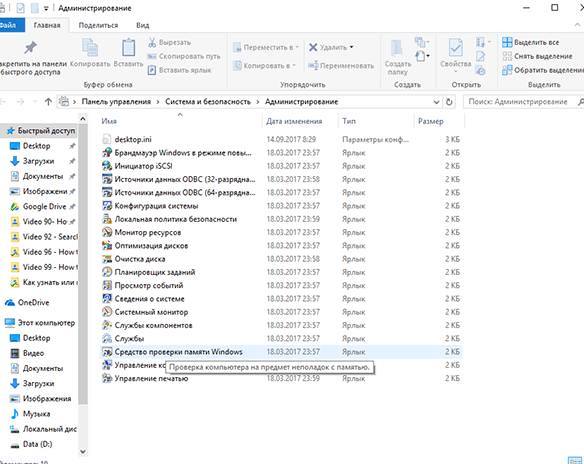The image size is (584, 464).
Task: Open Quick Access Toolbar customize dropdown
Action: 46,8
